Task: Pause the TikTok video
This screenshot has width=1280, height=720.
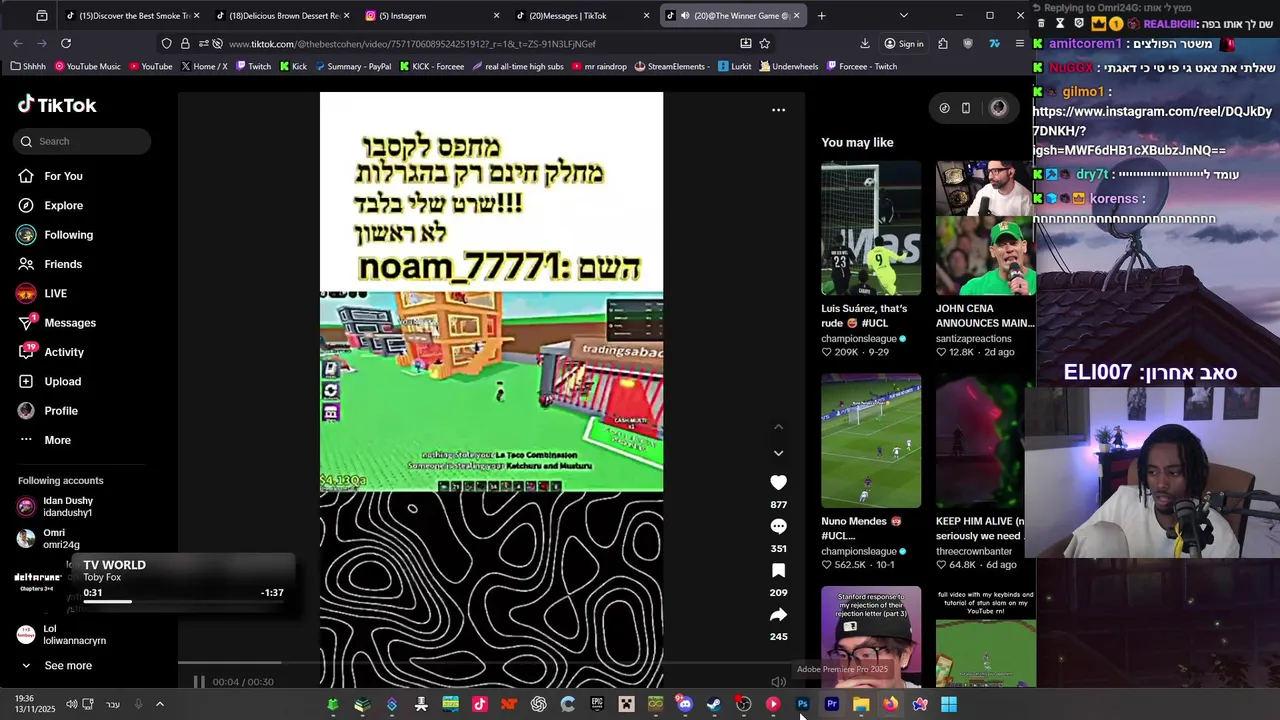Action: (199, 682)
